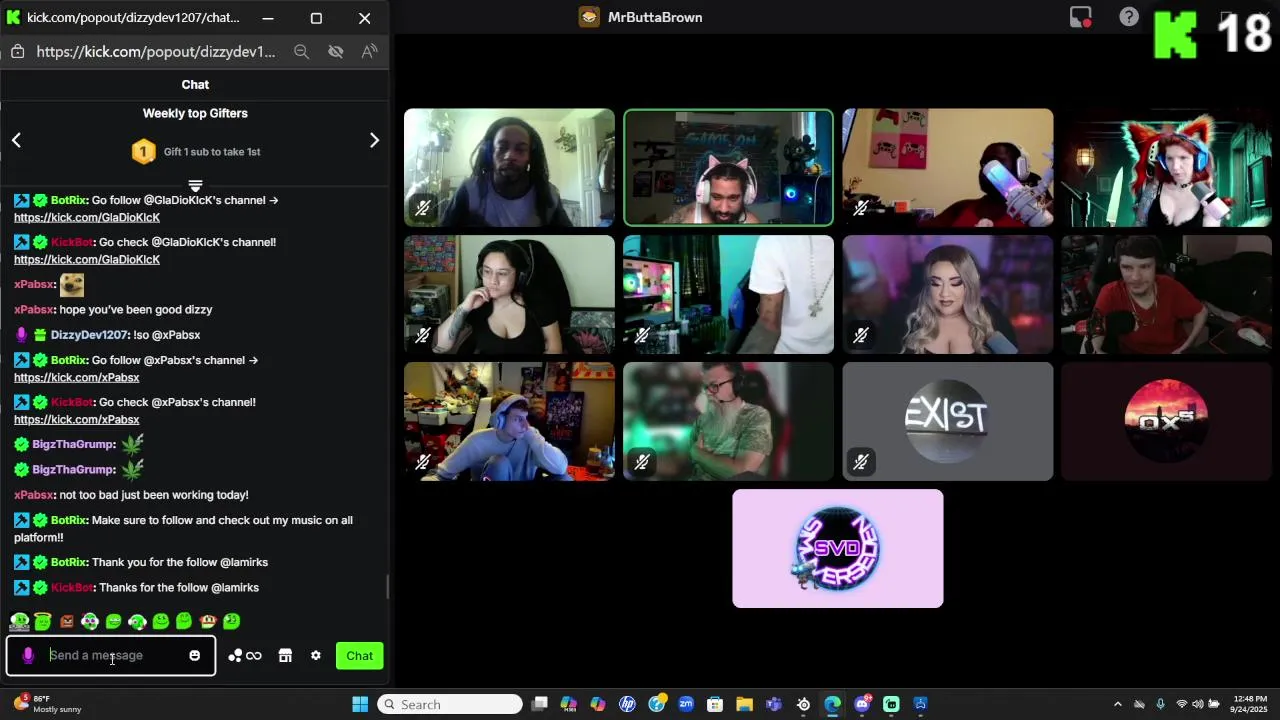1280x720 pixels.
Task: Click DizzyDev1207 username in chat
Action: coord(89,335)
